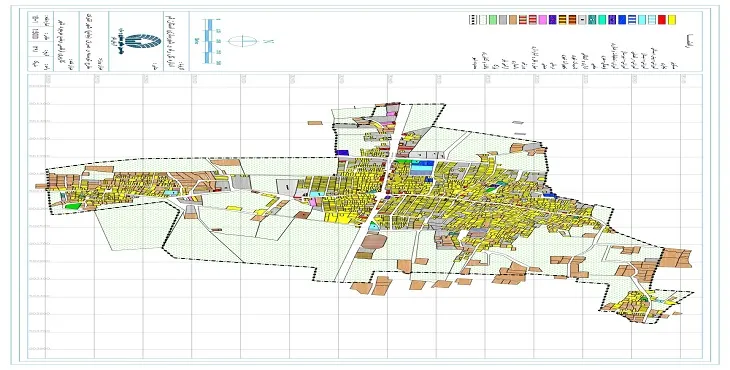Click the bright green parcel at map's western end
This screenshot has width=730, height=370.
click(x=72, y=206)
